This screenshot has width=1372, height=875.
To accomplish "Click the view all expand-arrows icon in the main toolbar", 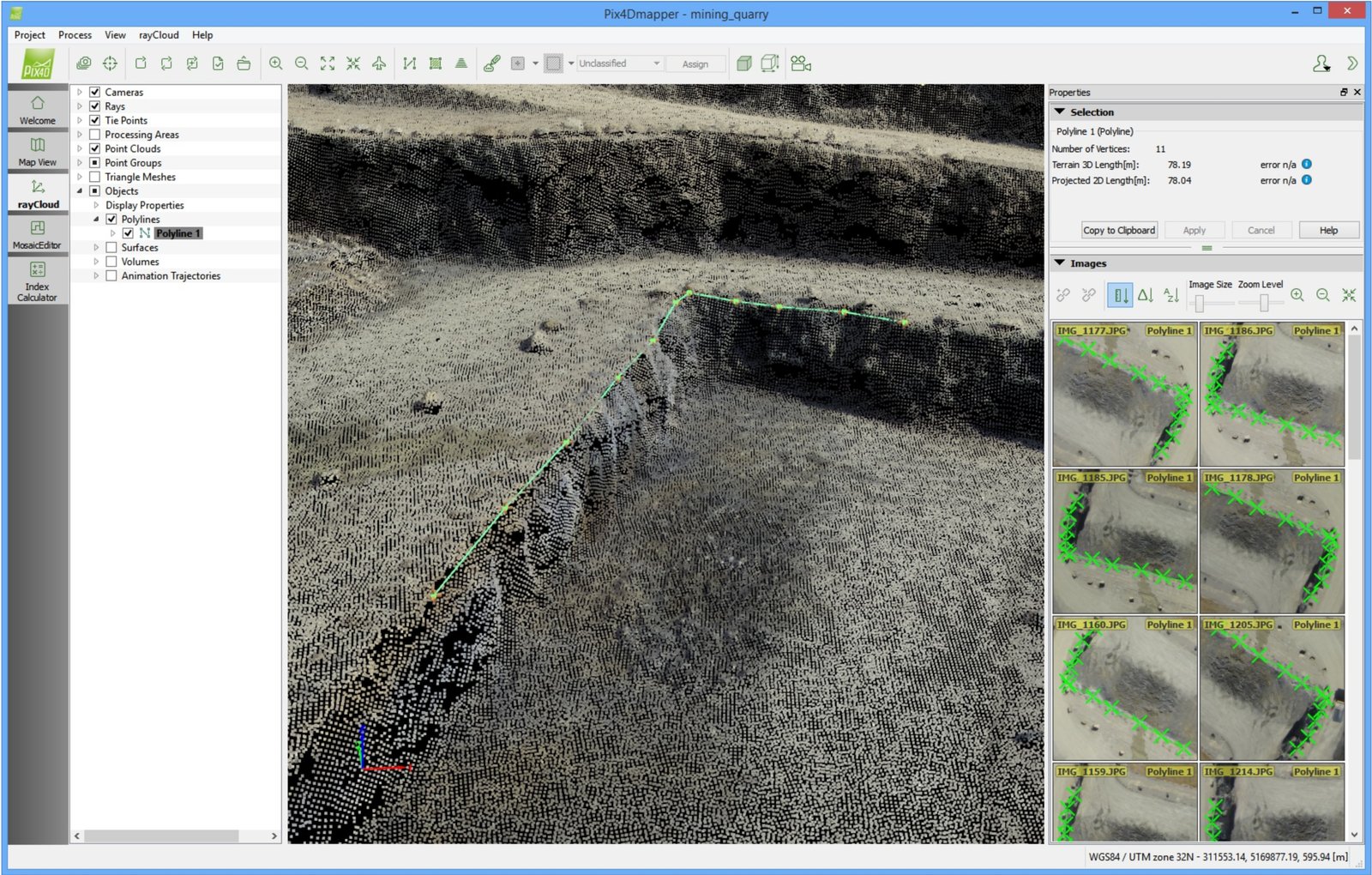I will pyautogui.click(x=328, y=63).
